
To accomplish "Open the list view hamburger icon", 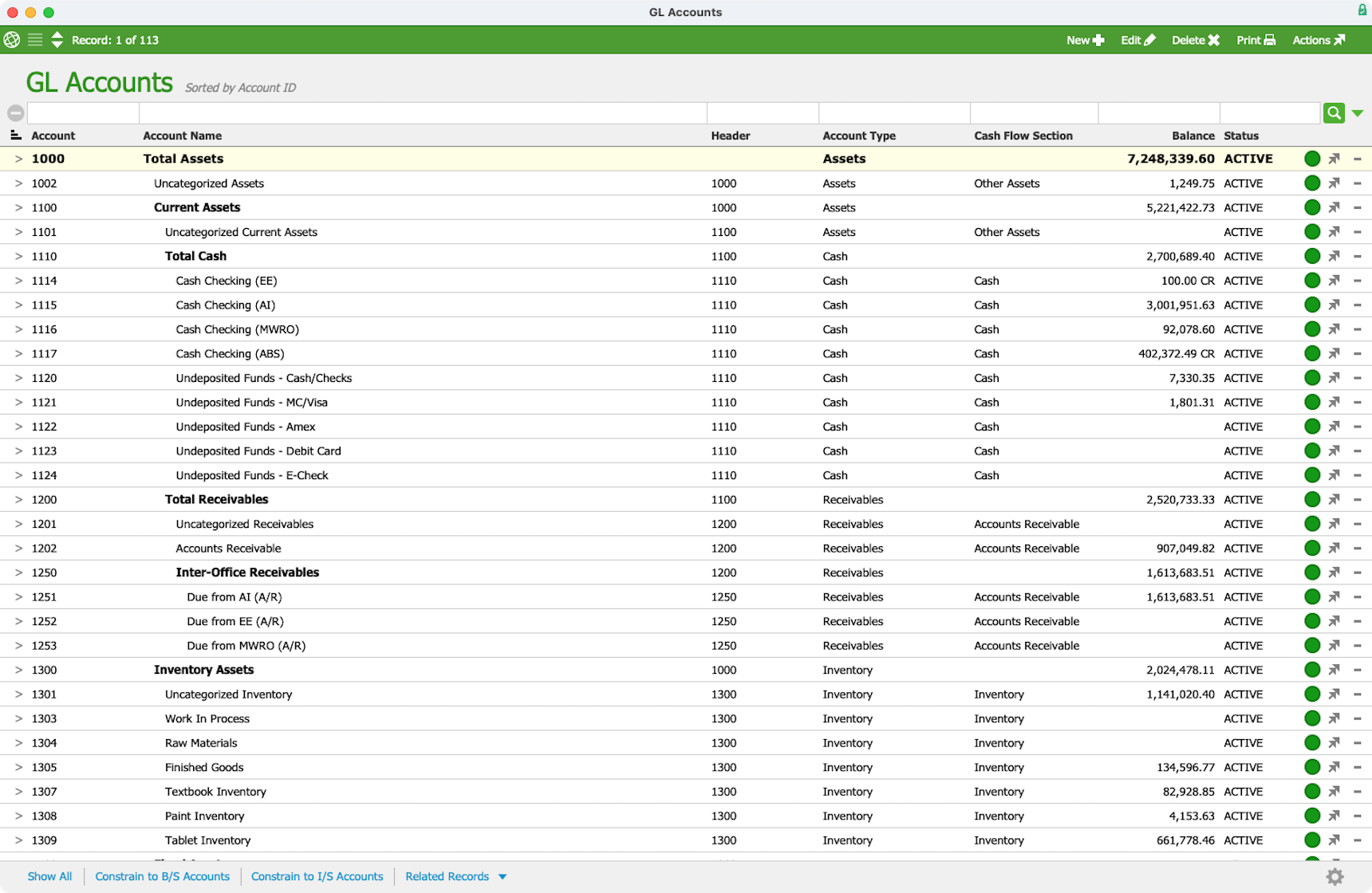I will coord(35,40).
